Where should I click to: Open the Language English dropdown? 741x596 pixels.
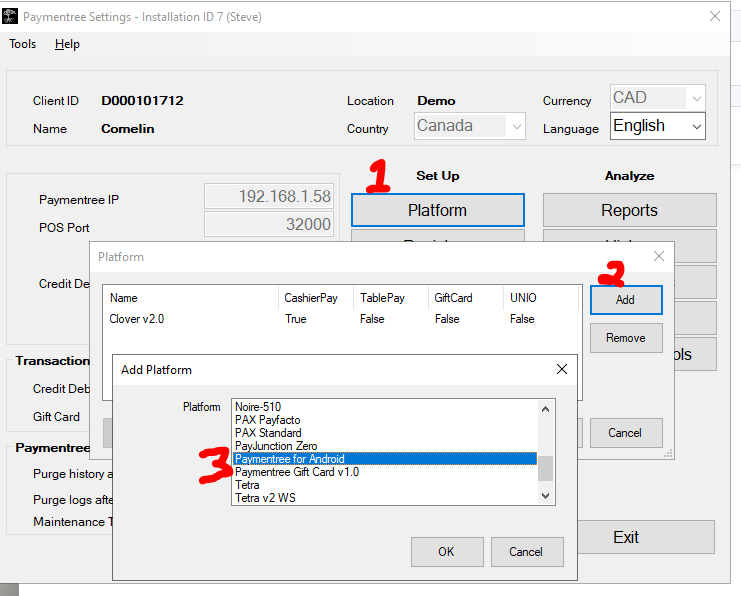coord(657,126)
